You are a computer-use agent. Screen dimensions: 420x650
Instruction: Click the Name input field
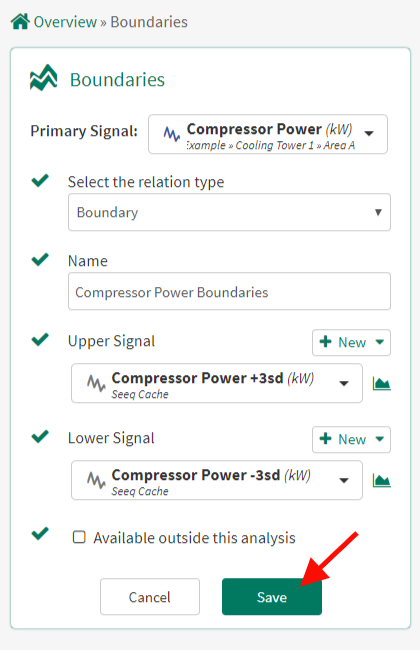pyautogui.click(x=229, y=291)
